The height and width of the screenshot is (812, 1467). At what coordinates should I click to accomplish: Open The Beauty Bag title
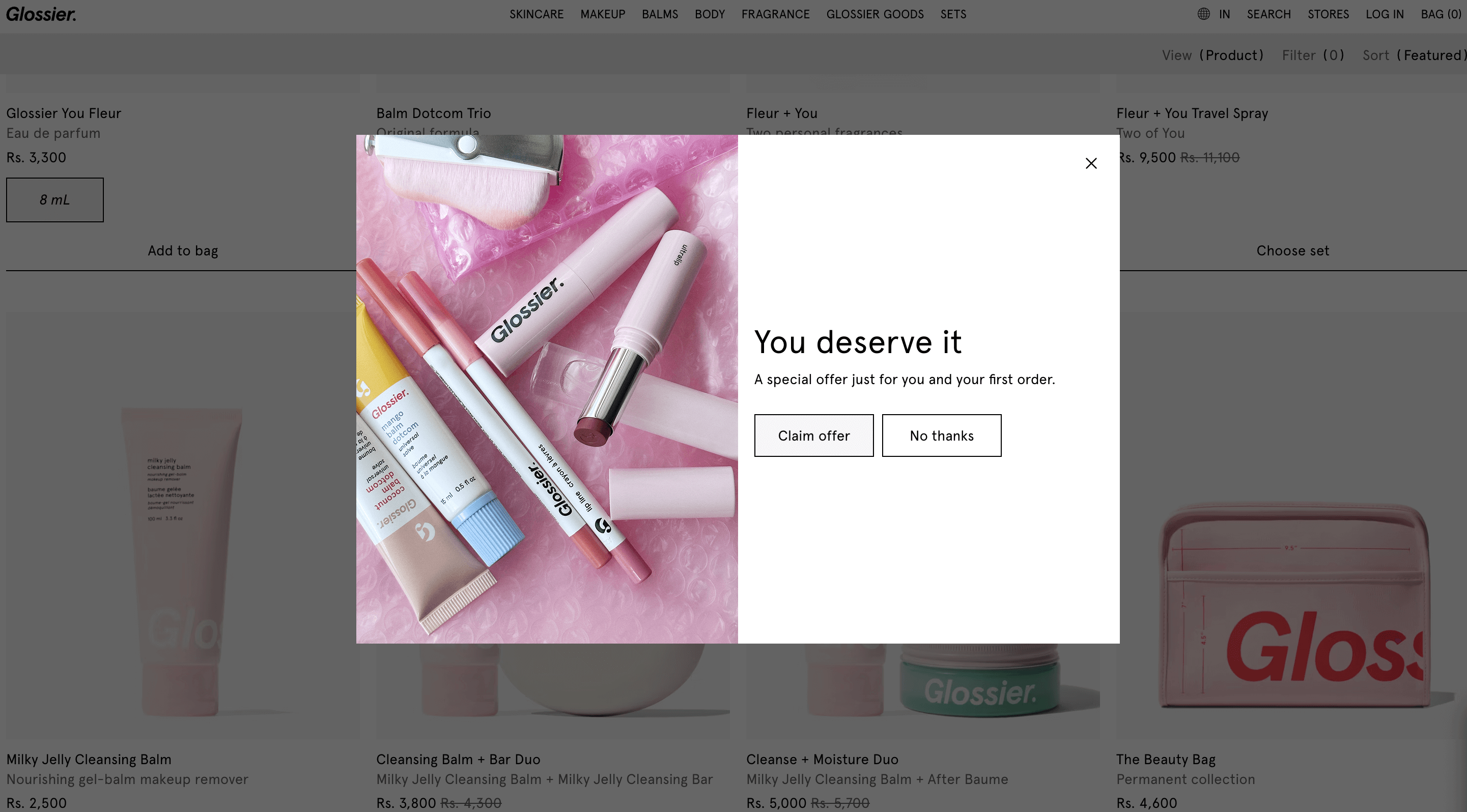click(1166, 760)
